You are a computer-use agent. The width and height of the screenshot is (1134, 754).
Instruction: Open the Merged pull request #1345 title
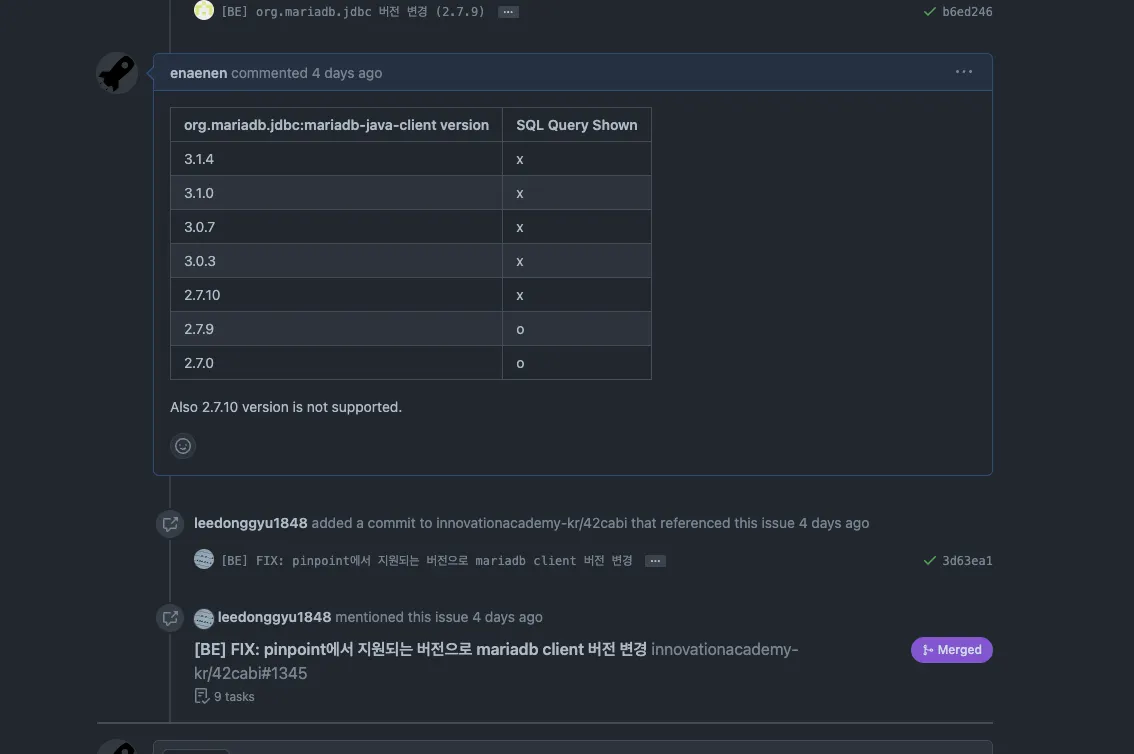420,650
